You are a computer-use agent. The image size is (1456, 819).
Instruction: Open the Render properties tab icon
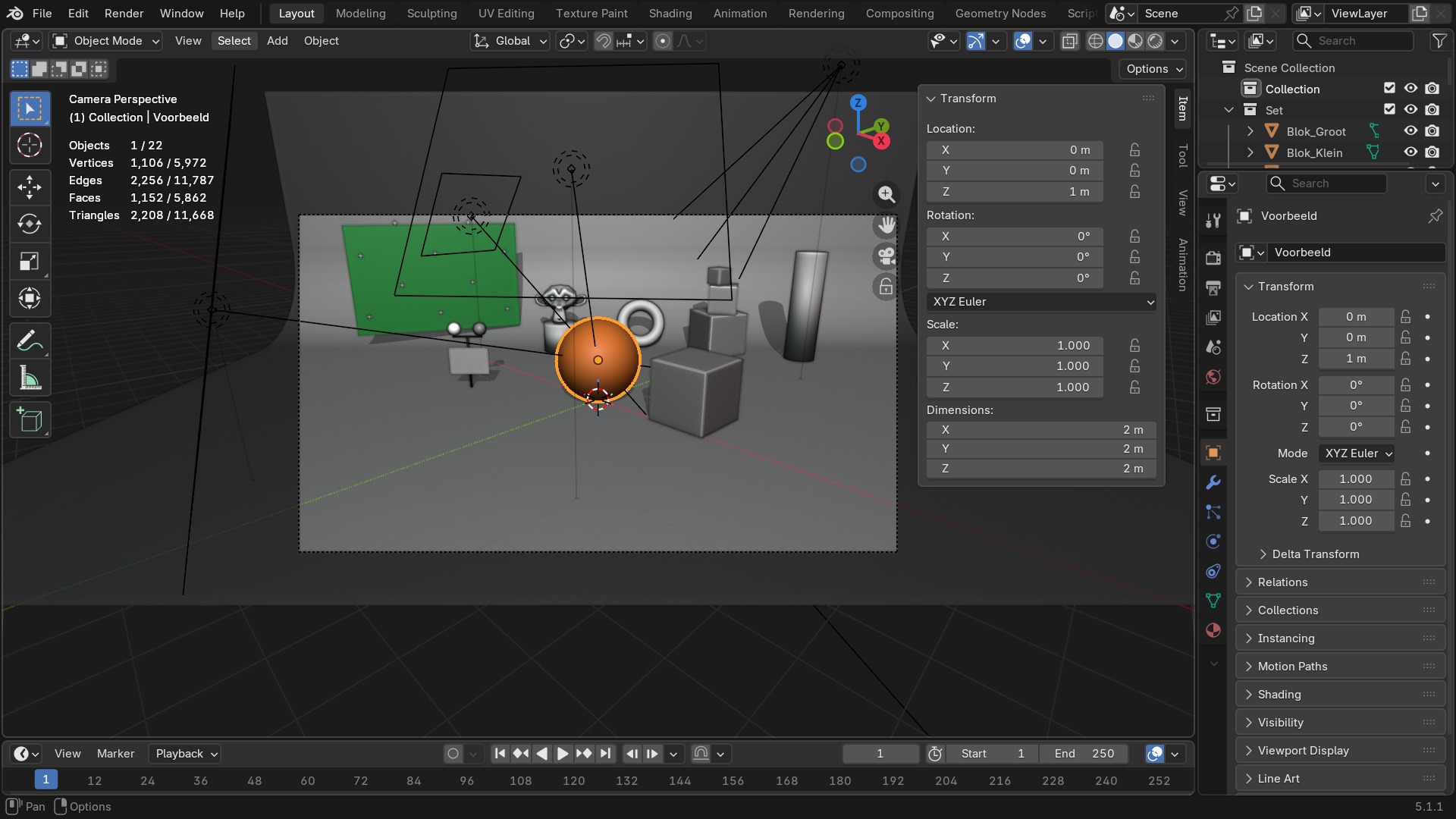(1213, 258)
